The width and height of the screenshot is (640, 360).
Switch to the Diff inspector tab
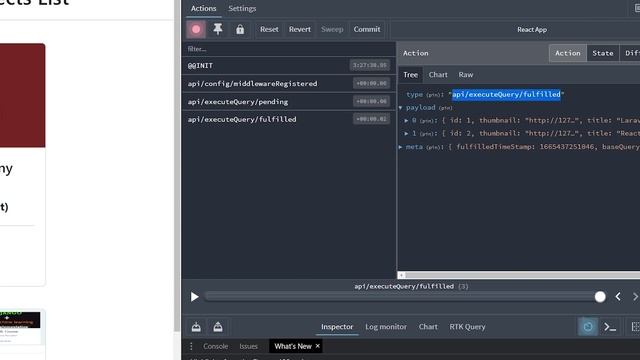coord(630,53)
